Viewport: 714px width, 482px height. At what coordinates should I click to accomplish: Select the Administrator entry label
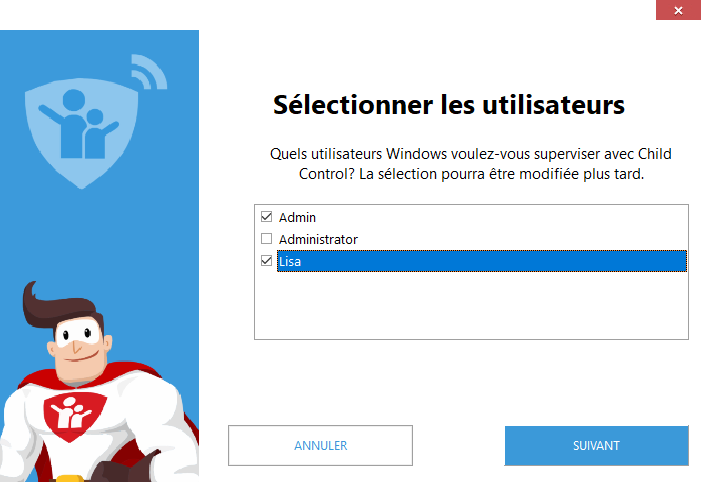click(x=318, y=239)
